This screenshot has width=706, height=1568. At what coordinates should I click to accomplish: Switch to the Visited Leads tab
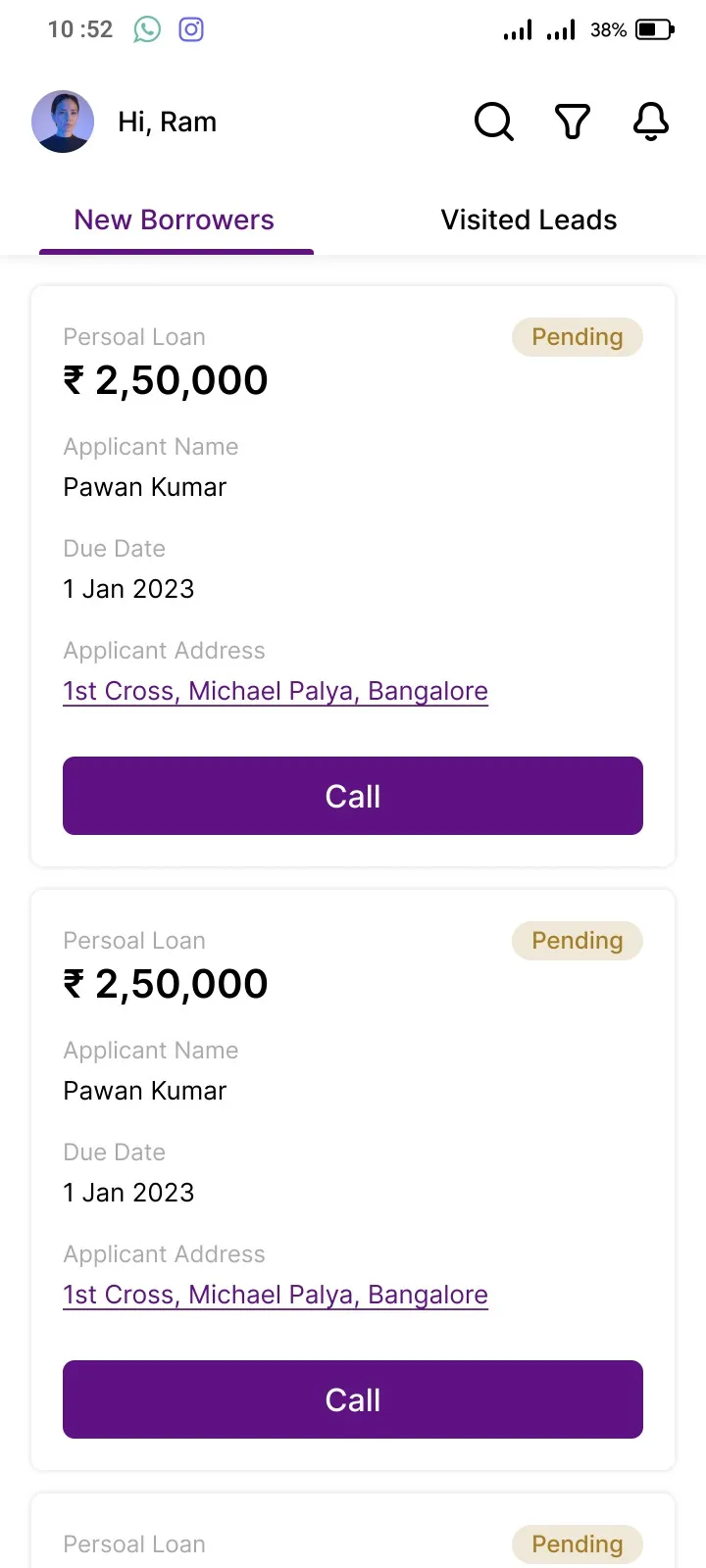click(x=529, y=220)
